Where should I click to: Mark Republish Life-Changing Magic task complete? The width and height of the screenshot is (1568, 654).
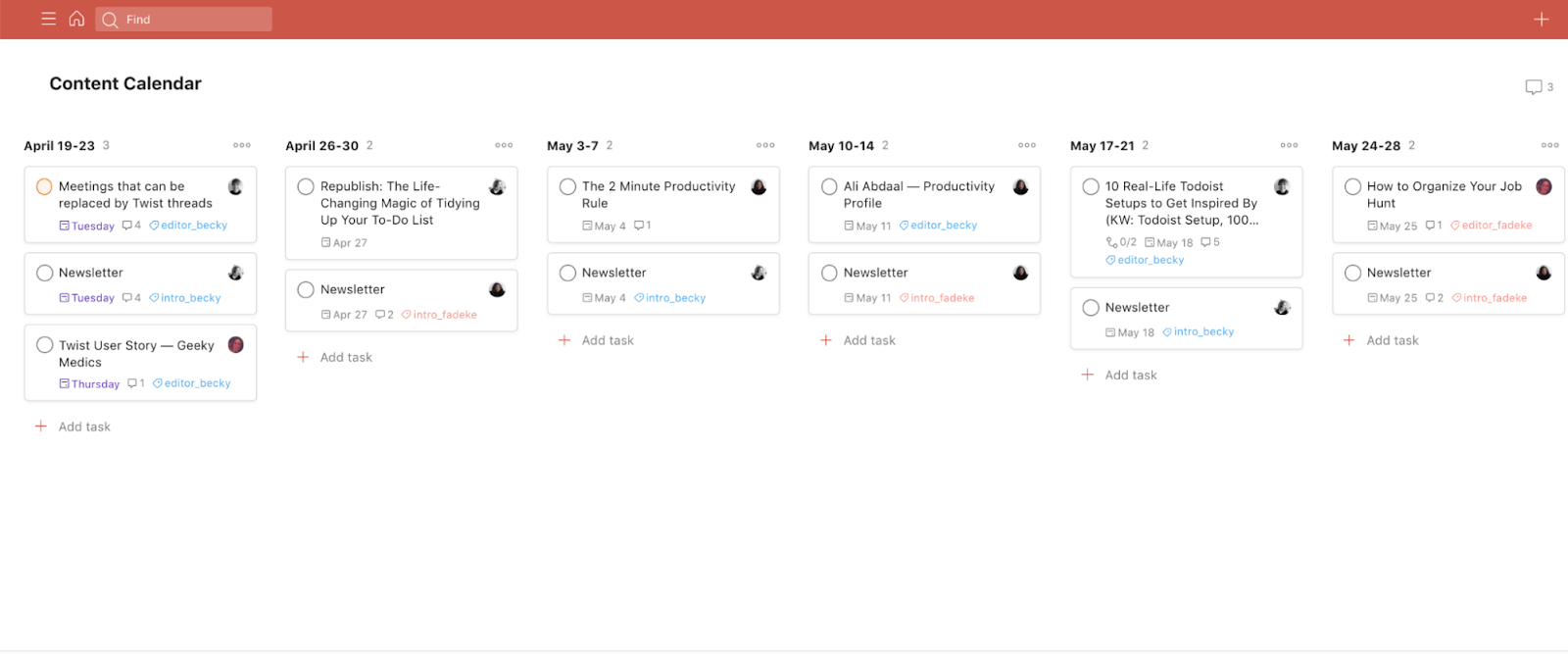click(306, 186)
